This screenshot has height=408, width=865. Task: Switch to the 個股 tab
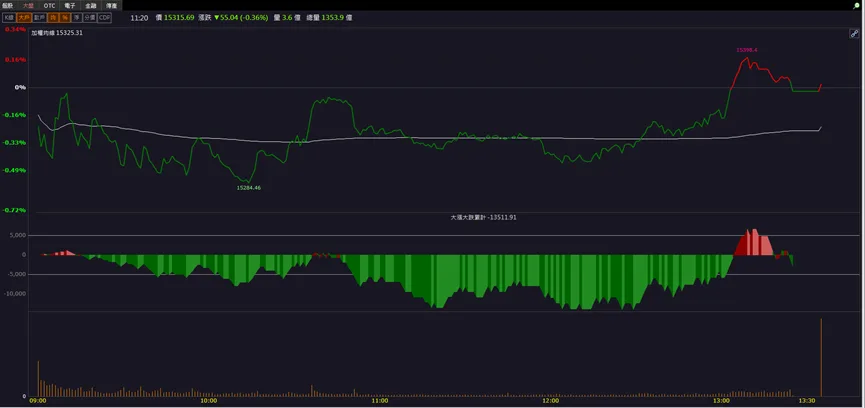[x=7, y=5]
